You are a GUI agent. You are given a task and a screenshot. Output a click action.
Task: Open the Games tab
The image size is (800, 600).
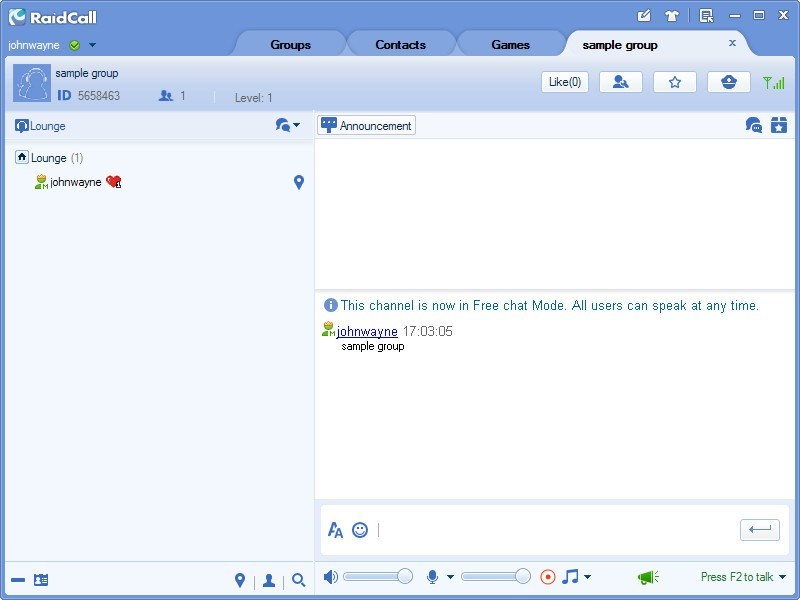click(510, 45)
